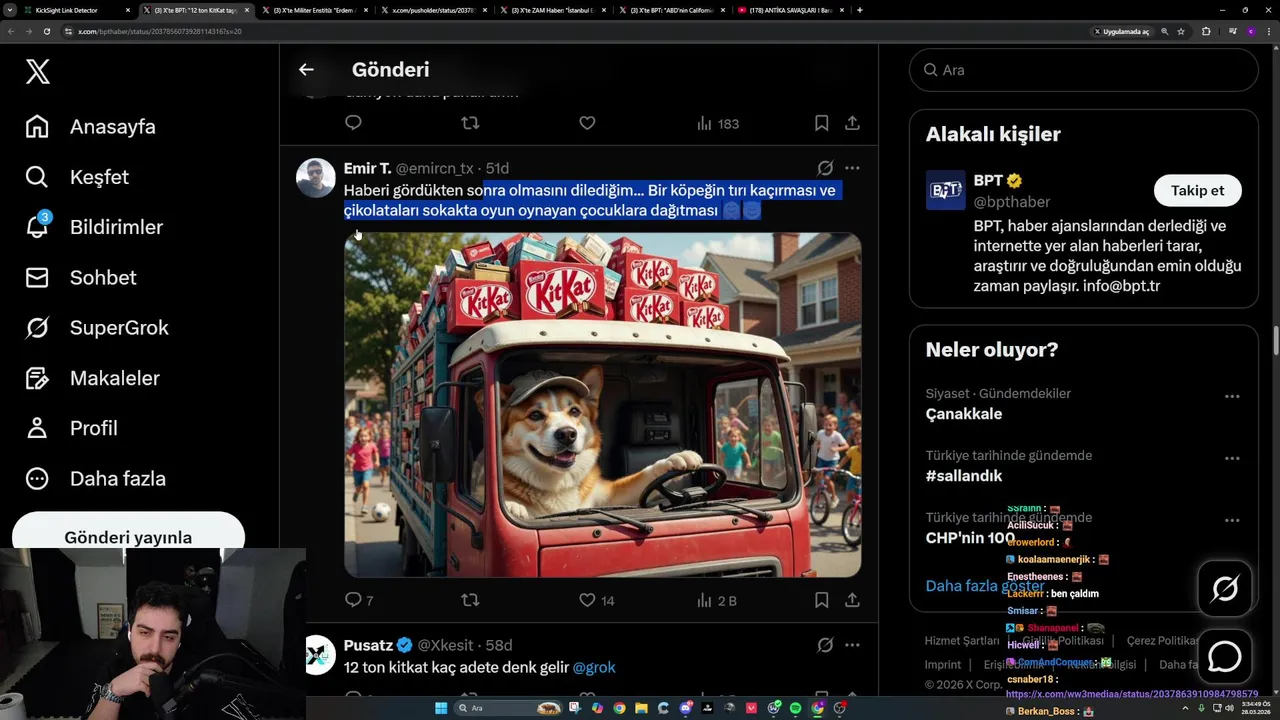The image size is (1280, 720).
Task: Open more options on Pusatz post
Action: (852, 645)
